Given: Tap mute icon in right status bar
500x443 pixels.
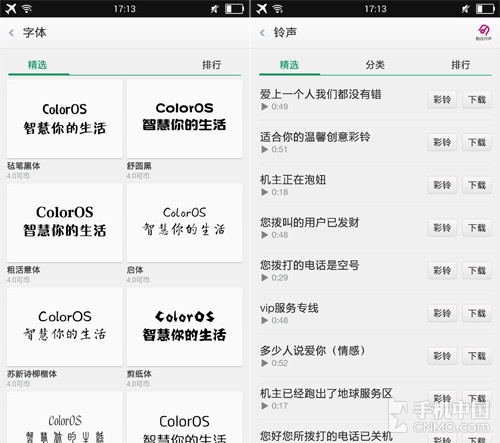Looking at the screenshot, I should (465, 9).
